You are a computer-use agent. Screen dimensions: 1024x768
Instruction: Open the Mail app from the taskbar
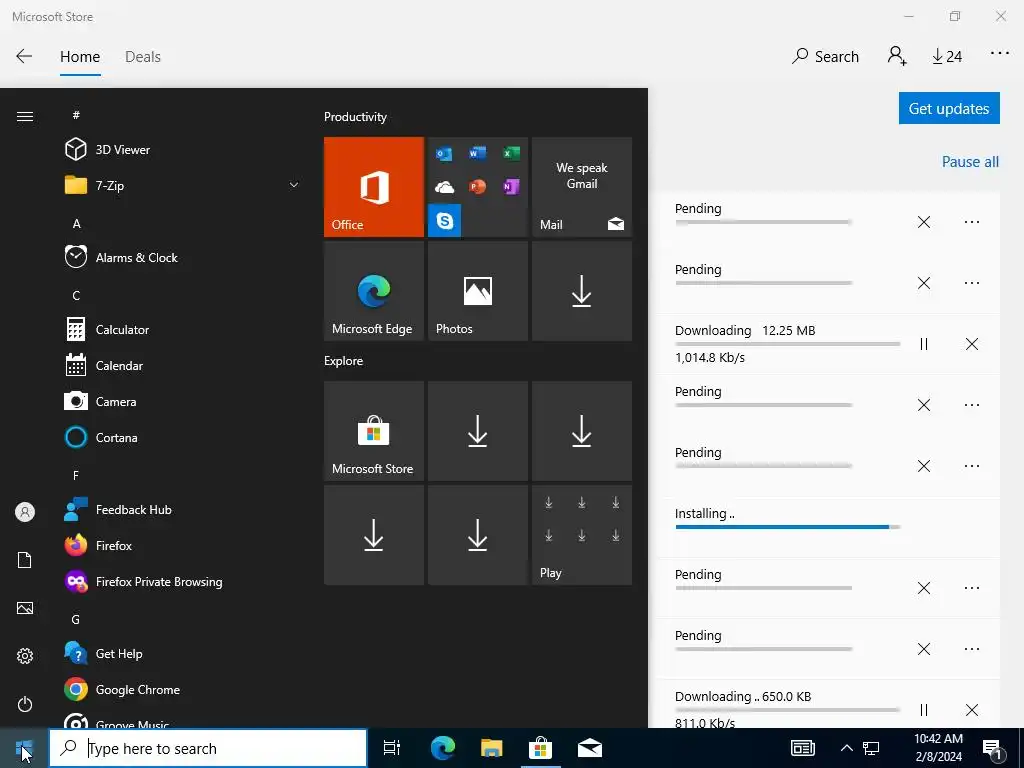(x=590, y=748)
